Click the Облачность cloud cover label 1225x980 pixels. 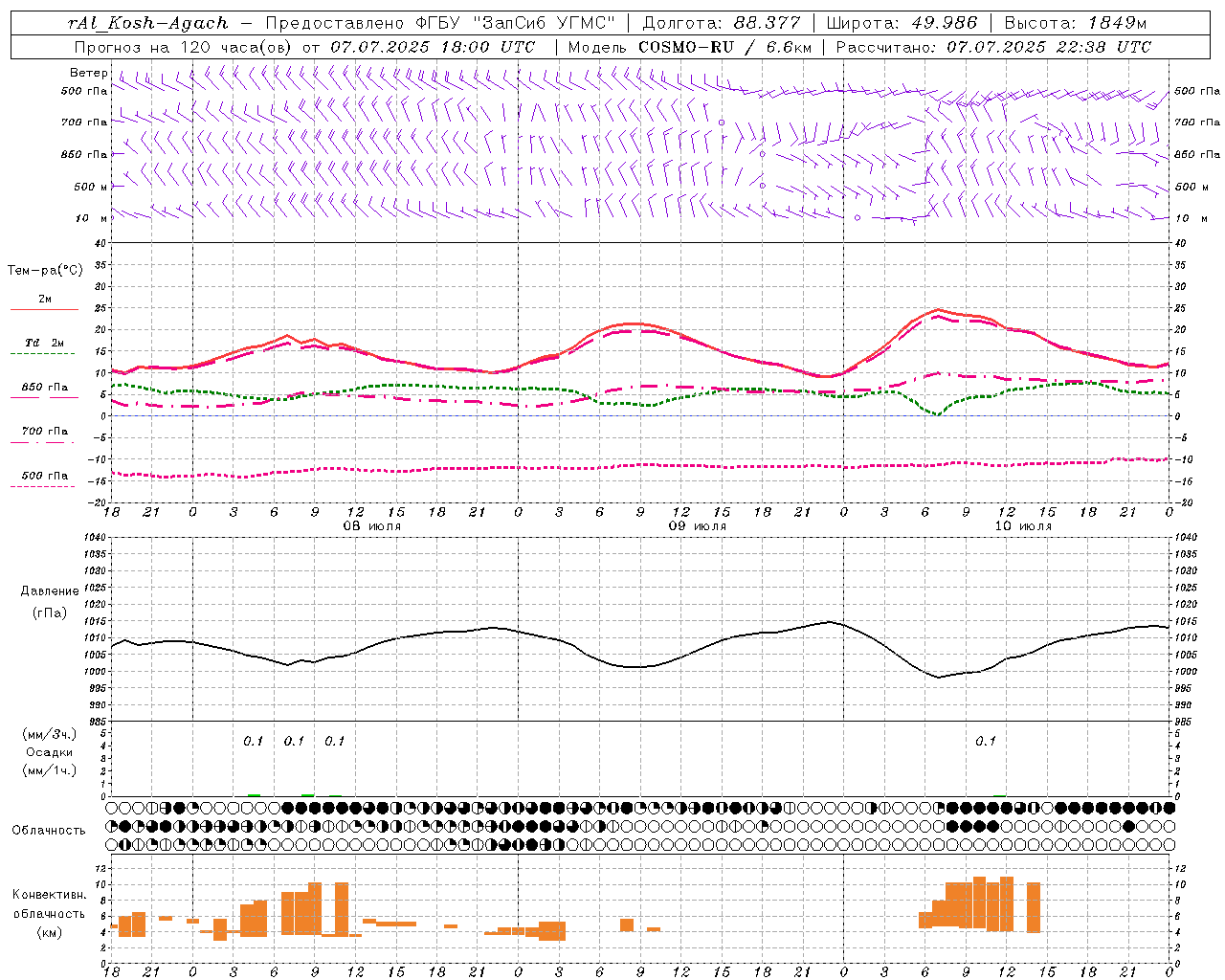(49, 831)
